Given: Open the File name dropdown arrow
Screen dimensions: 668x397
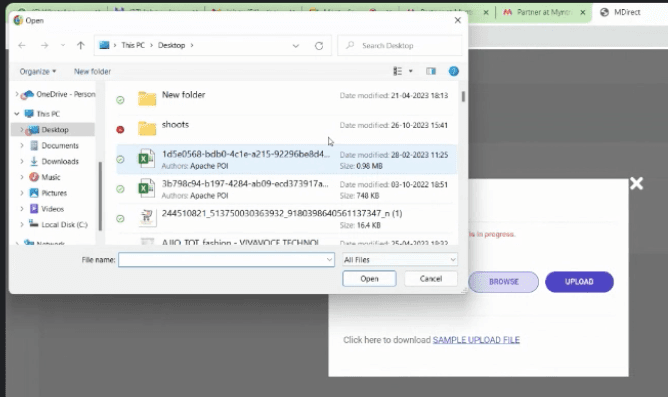Looking at the screenshot, I should [x=329, y=259].
